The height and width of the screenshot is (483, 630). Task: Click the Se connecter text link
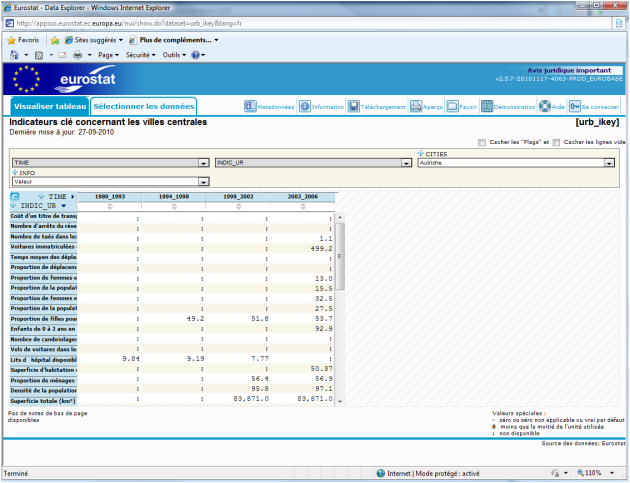tap(600, 107)
